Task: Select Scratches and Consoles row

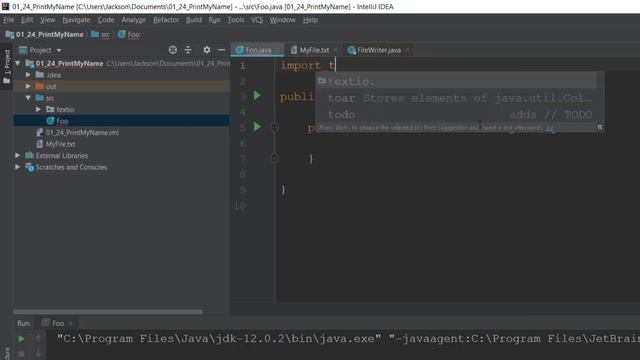Action: (x=122, y=167)
